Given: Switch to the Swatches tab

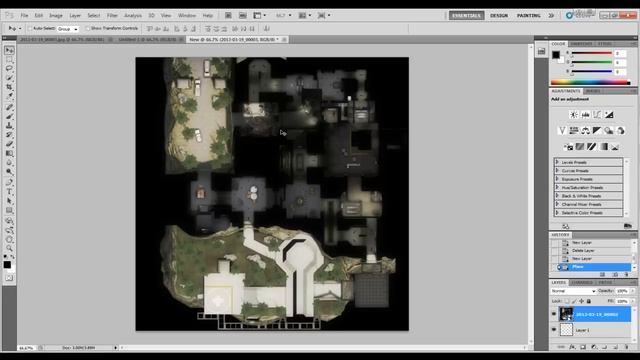Looking at the screenshot, I should (x=581, y=44).
